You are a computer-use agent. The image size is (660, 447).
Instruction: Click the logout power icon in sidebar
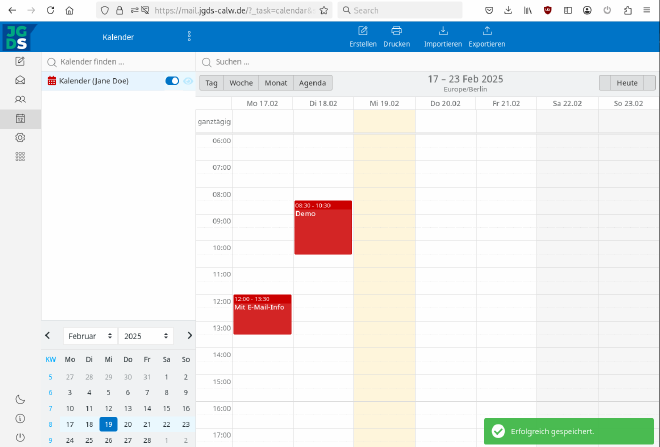(20, 437)
